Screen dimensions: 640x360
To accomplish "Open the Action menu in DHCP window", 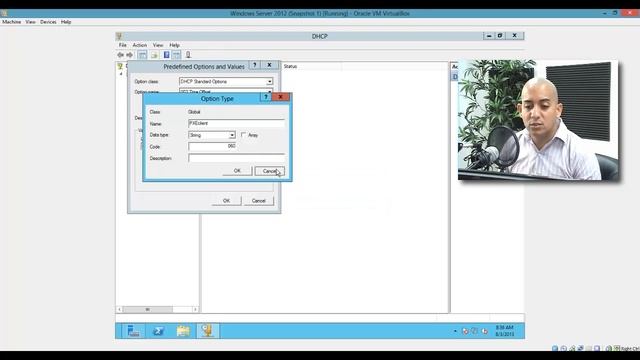I will (140, 45).
